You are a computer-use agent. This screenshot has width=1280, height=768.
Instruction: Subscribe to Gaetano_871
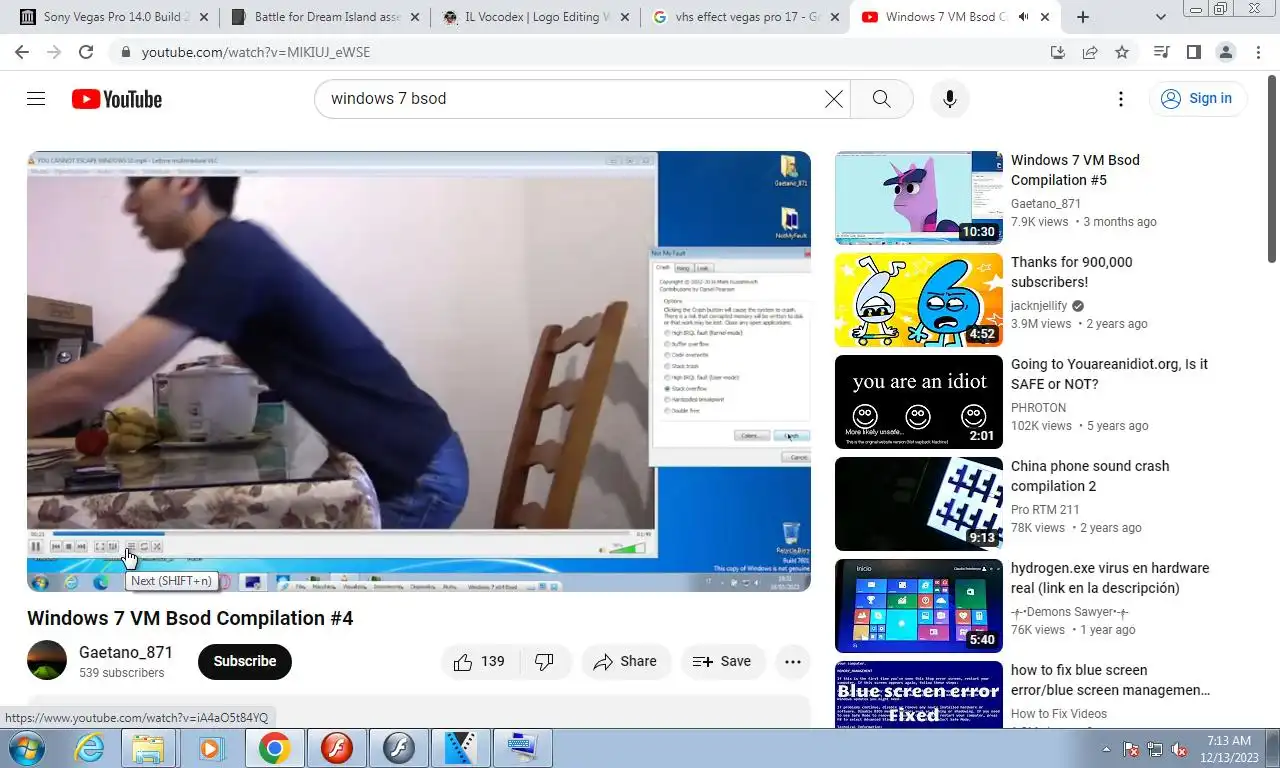245,661
